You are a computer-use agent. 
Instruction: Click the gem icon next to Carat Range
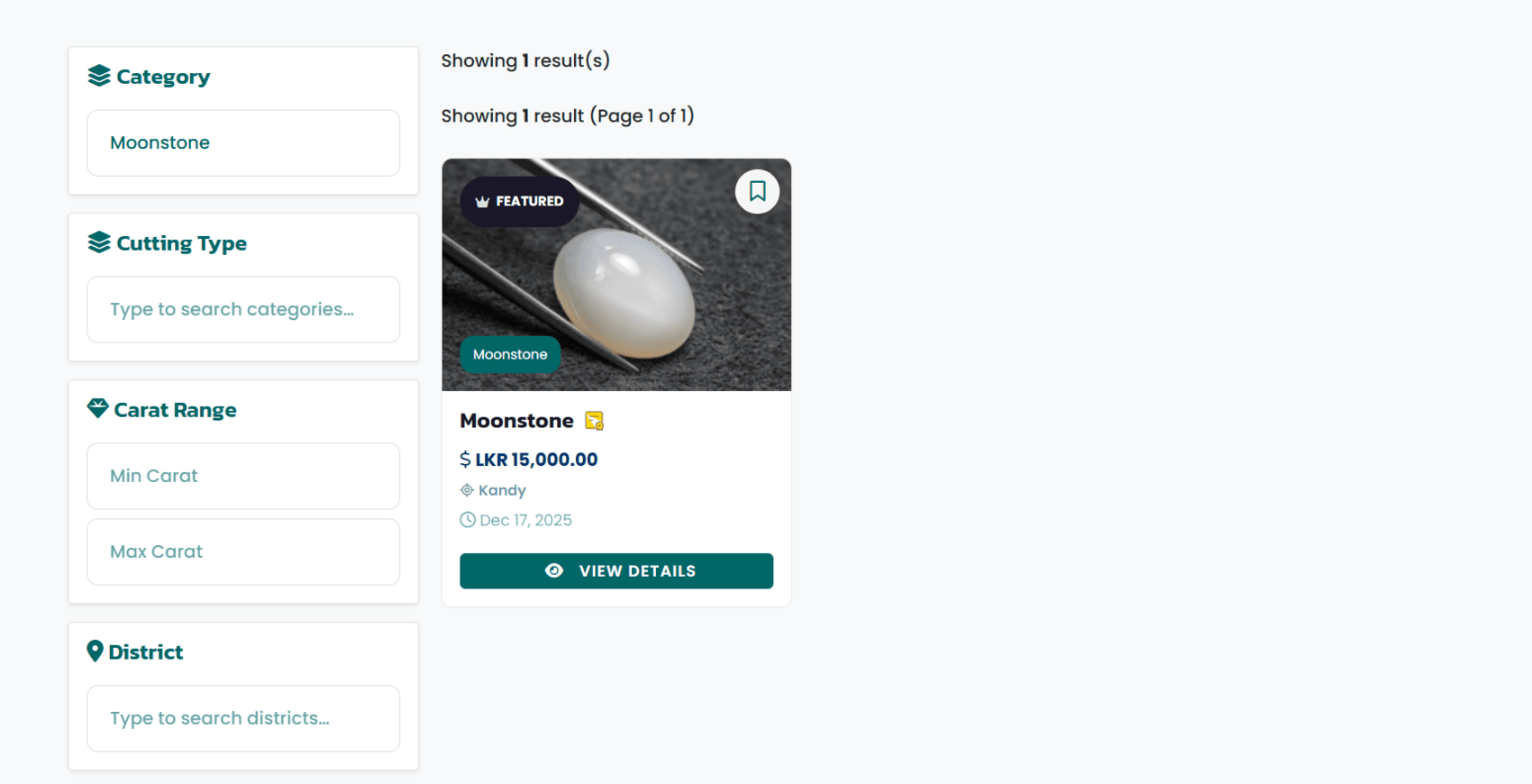(x=96, y=408)
